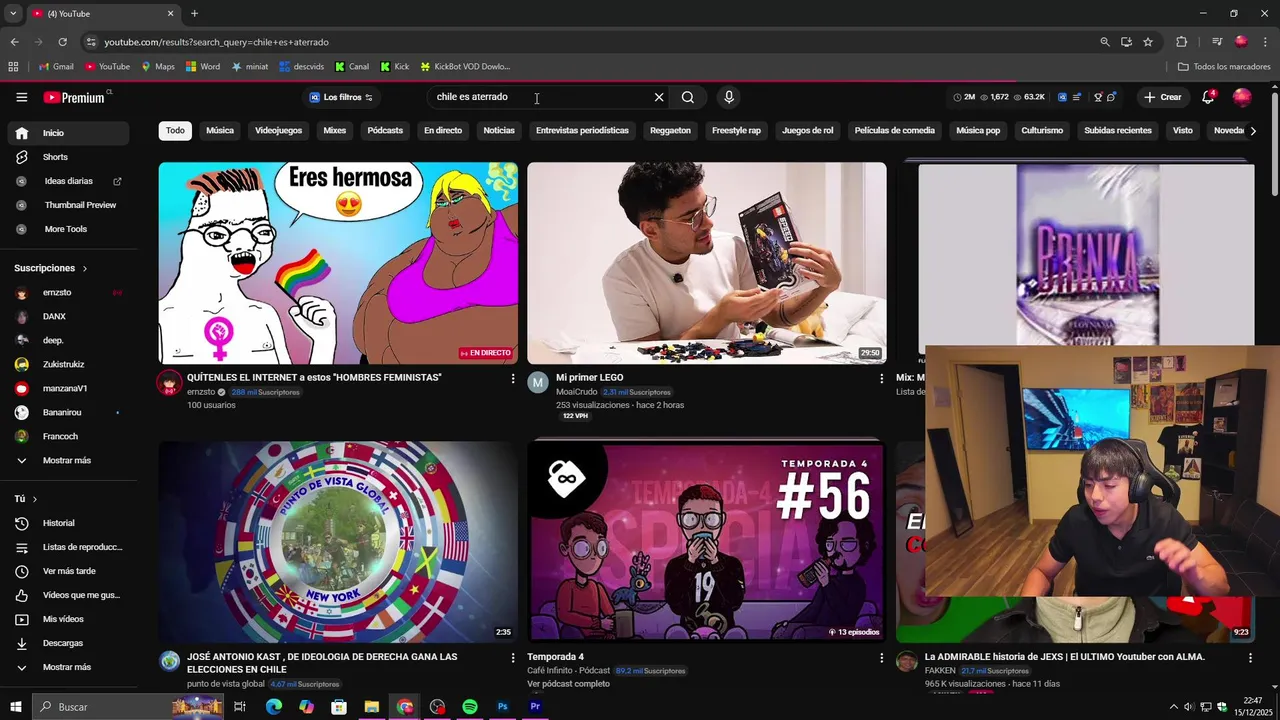Open More Tools in sidebar
This screenshot has width=1280, height=720.
68,229
